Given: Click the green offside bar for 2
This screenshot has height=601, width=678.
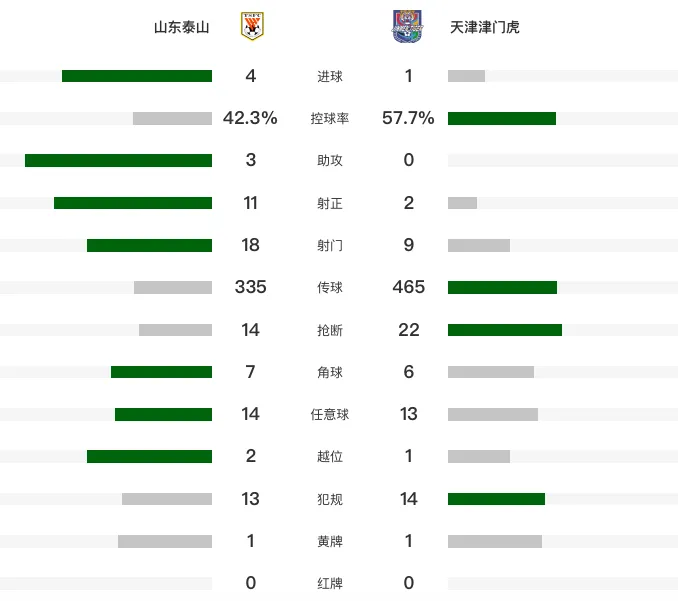Looking at the screenshot, I should coord(149,457).
